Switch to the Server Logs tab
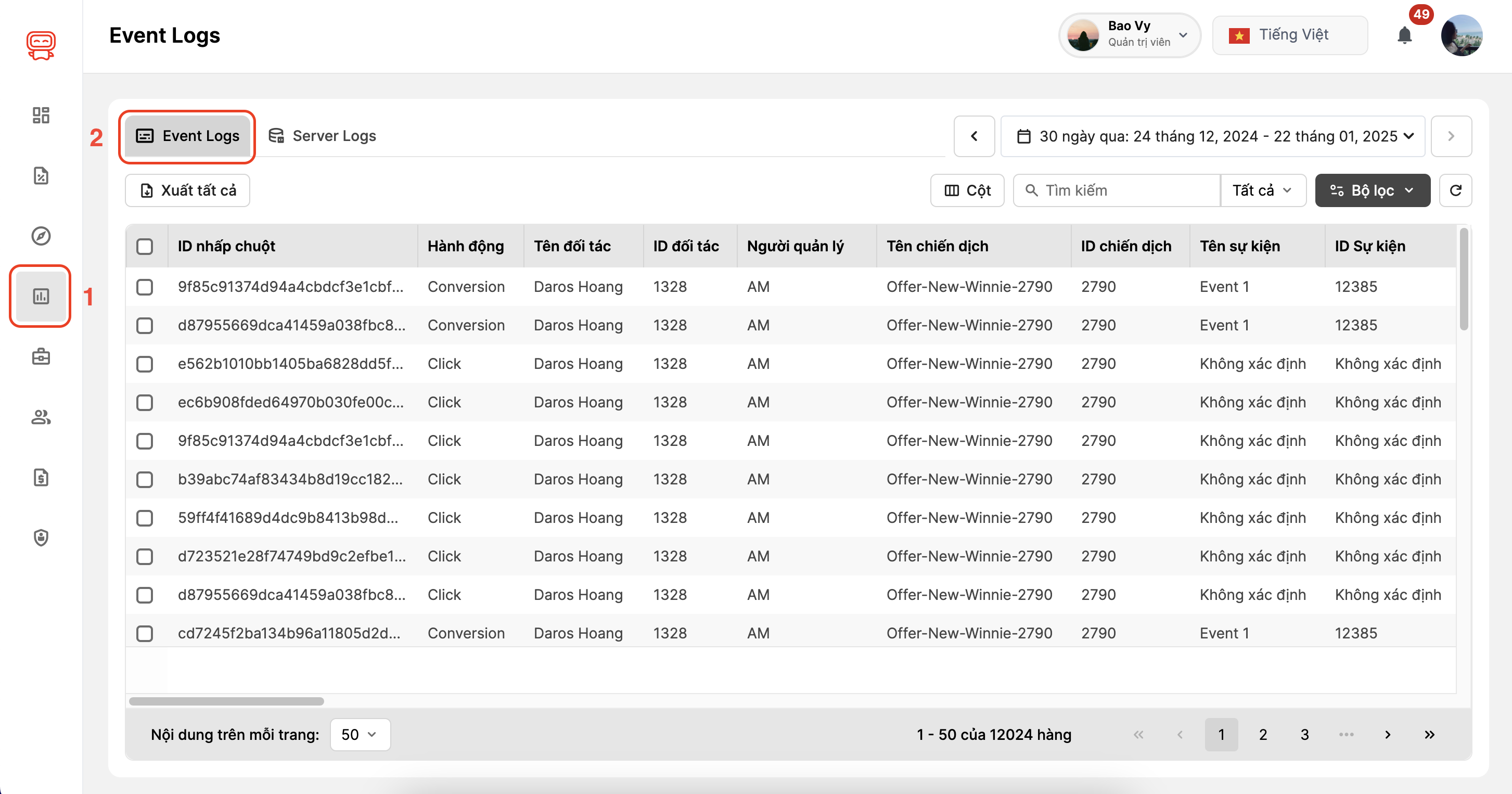This screenshot has width=1512, height=794. [x=321, y=136]
